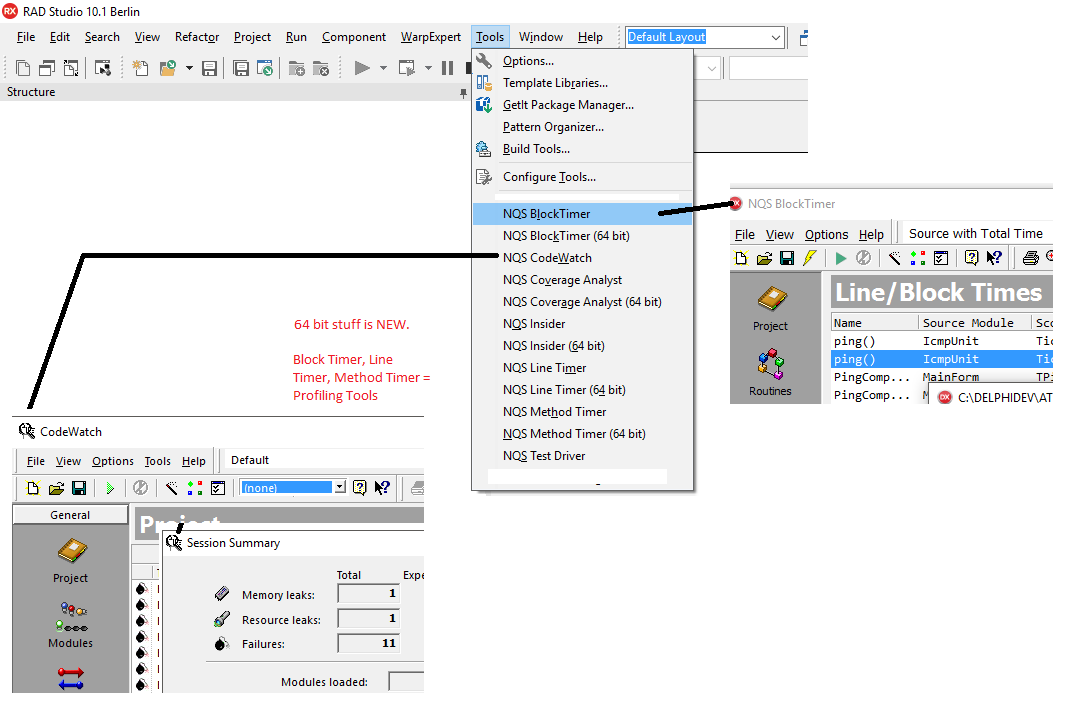Click the Run play icon in RAD Studio toolbar
Viewport: 1080px width, 704px height.
coord(362,68)
